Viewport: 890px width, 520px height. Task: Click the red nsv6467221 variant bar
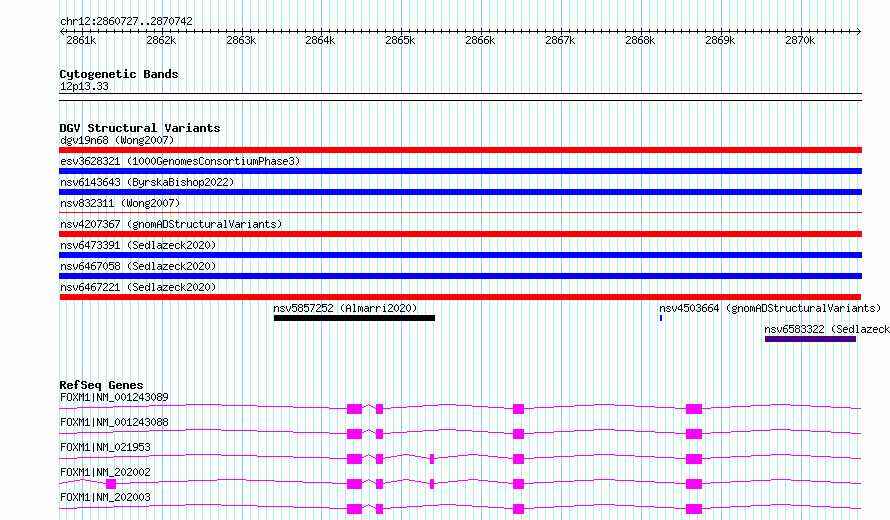460,297
